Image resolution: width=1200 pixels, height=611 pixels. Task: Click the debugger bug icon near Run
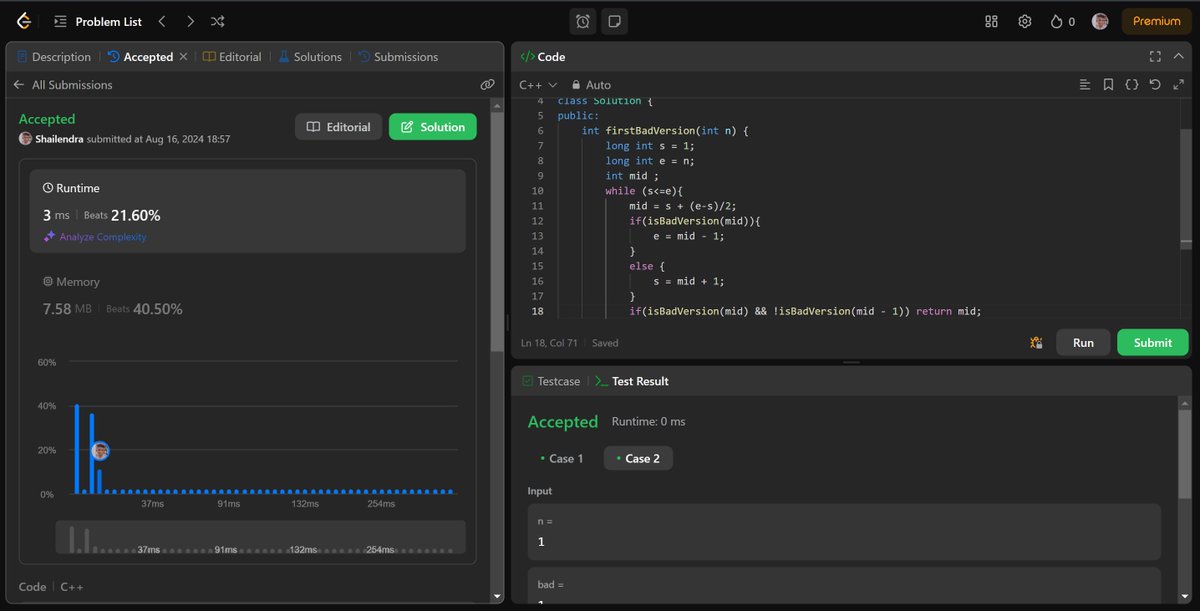[x=1036, y=342]
